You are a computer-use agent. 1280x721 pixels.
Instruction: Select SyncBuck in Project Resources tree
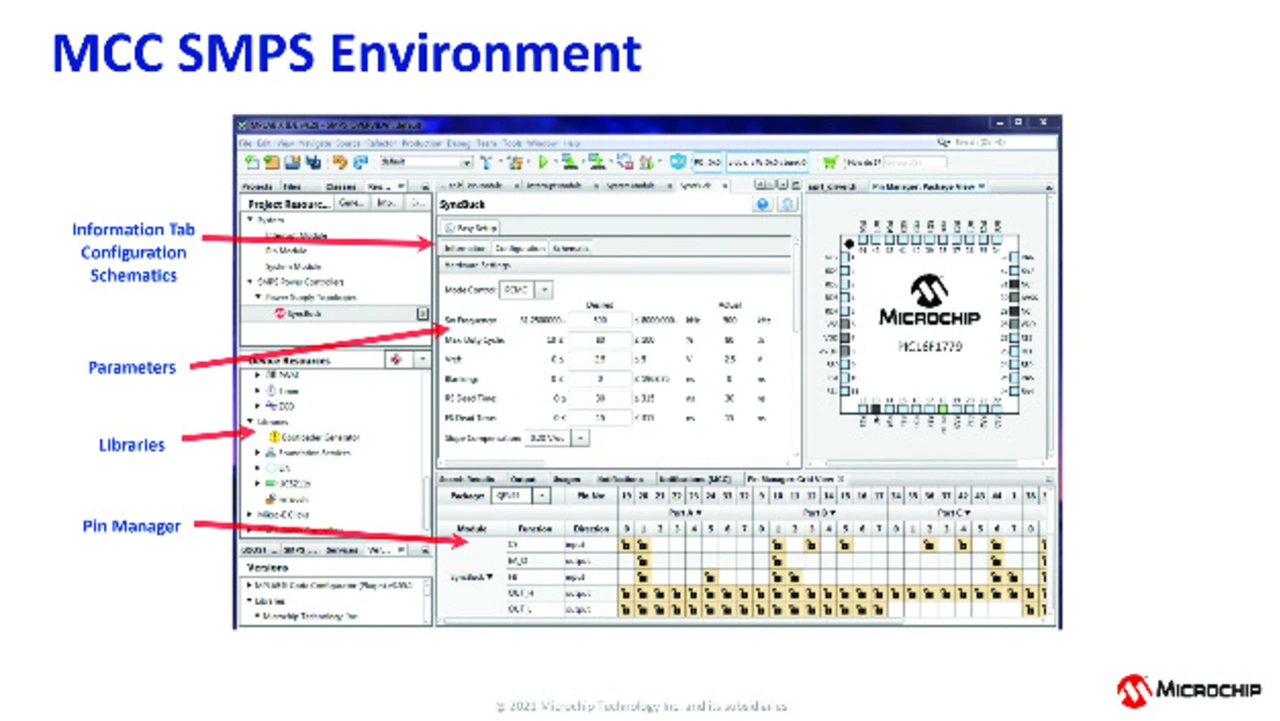303,314
